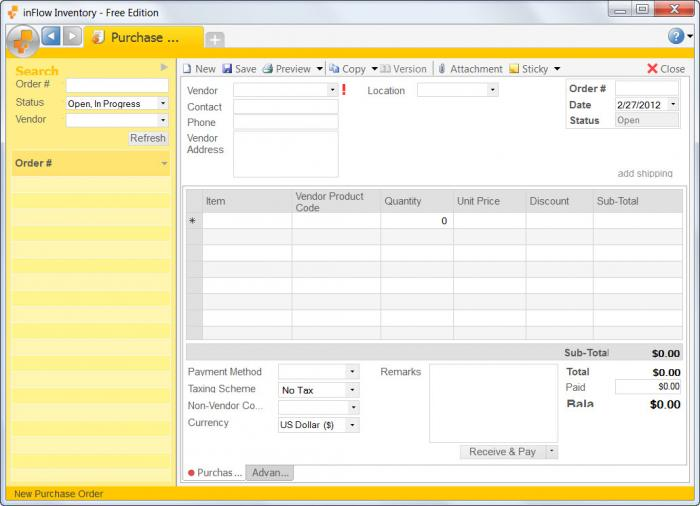Screen dimensions: 700x506
Task: Click the Order # field in the header box
Action: tap(647, 88)
